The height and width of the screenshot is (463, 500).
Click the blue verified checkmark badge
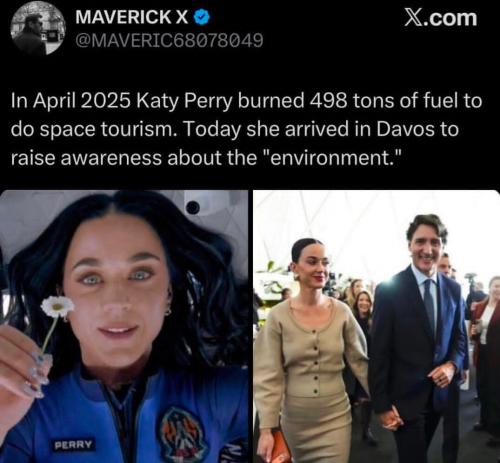tap(201, 17)
